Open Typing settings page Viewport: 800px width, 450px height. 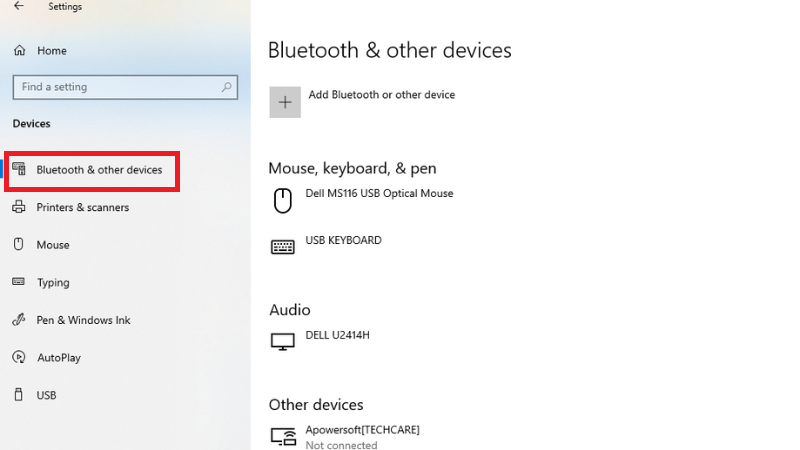pyautogui.click(x=53, y=283)
